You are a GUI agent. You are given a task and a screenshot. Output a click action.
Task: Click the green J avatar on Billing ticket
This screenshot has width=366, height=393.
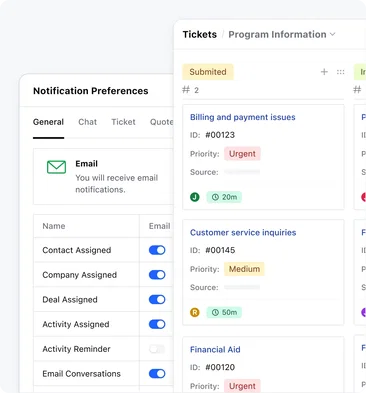[x=195, y=197]
